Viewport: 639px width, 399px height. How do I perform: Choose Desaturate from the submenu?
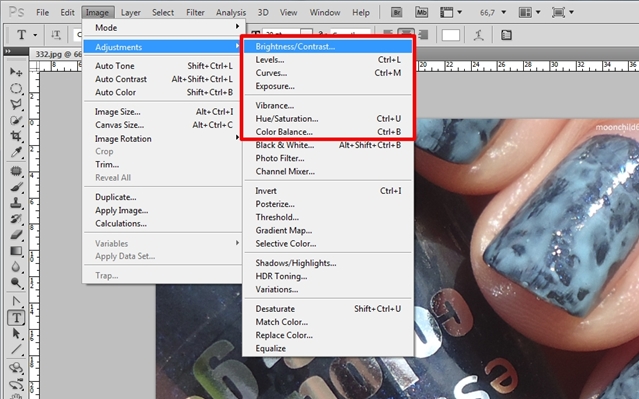(328, 309)
